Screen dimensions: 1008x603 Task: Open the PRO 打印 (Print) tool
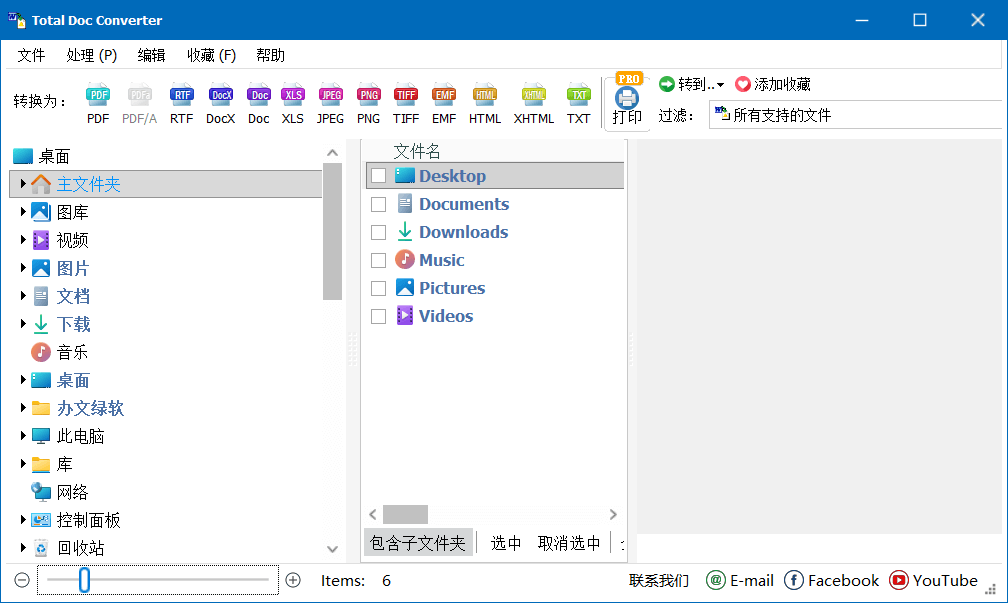(x=627, y=100)
